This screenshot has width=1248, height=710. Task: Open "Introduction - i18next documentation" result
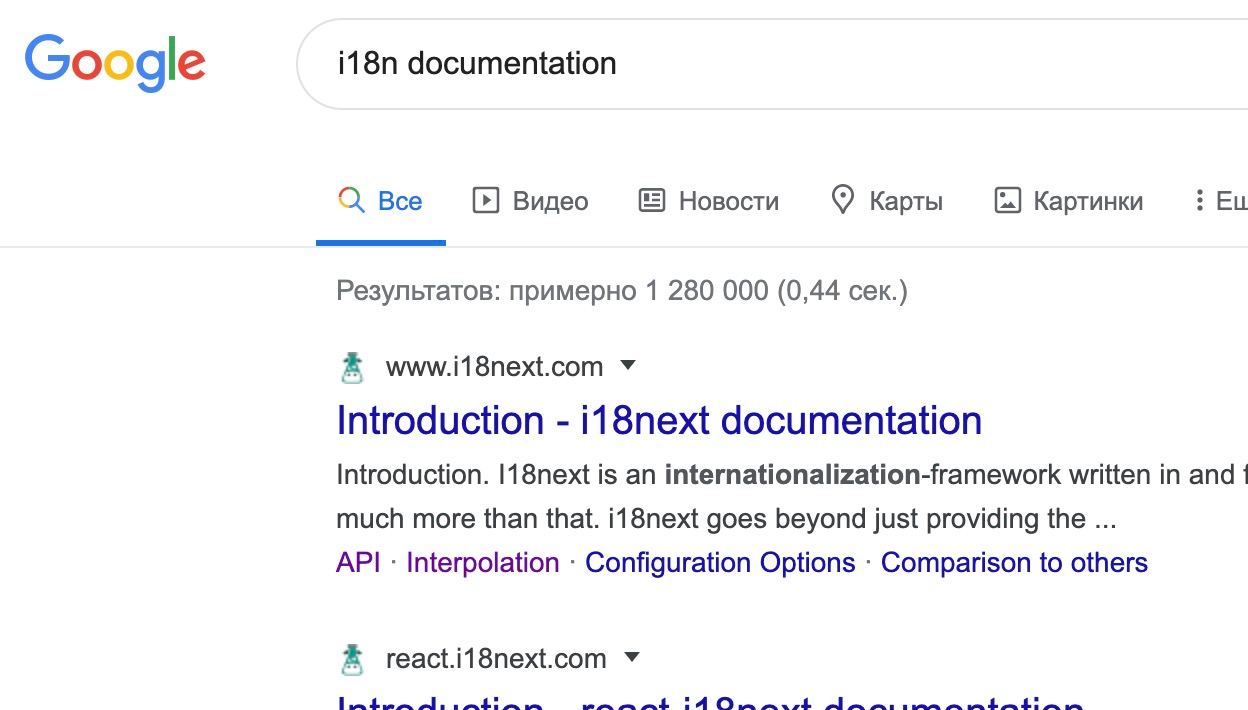[x=659, y=420]
